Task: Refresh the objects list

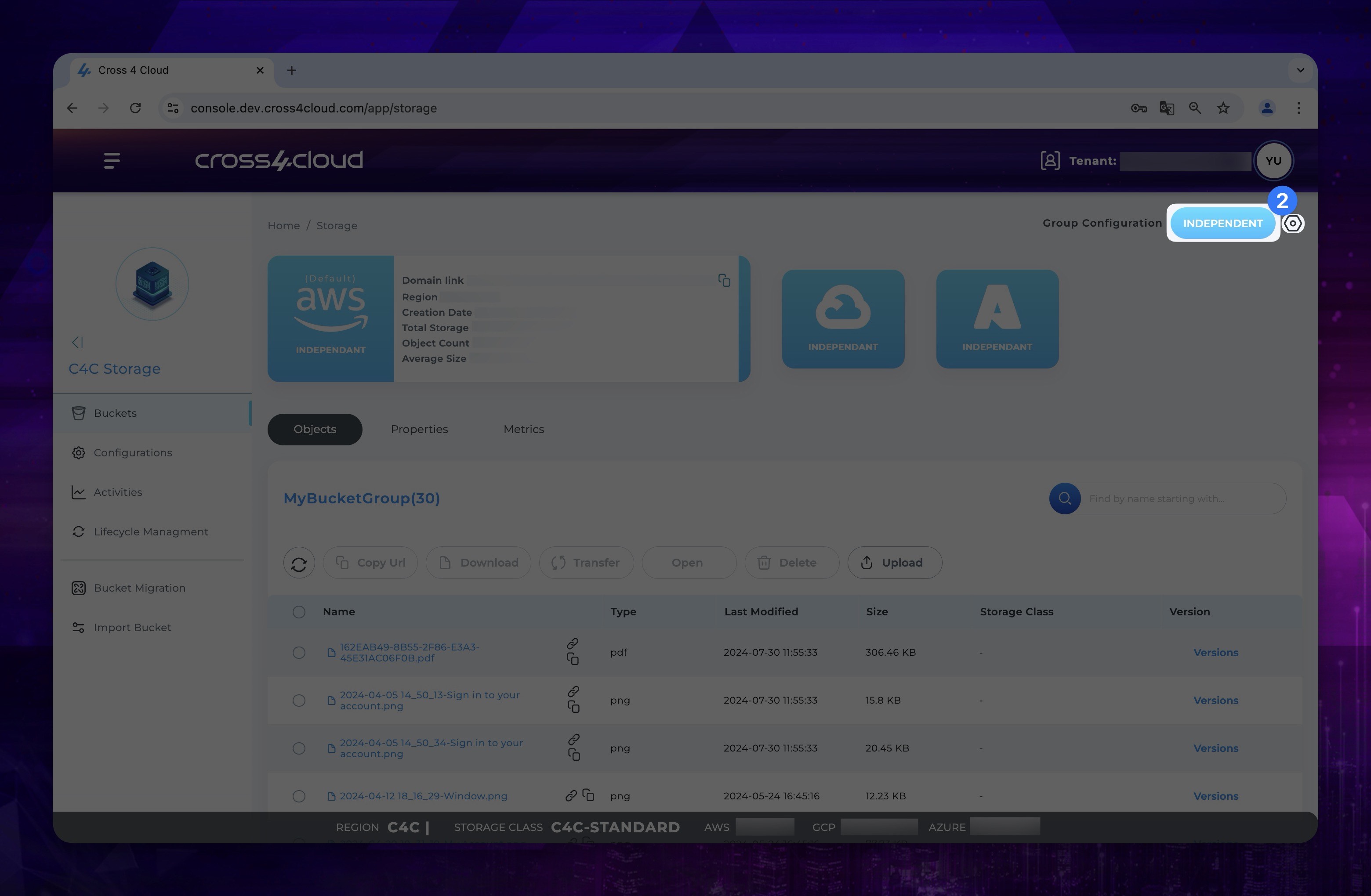Action: point(299,563)
